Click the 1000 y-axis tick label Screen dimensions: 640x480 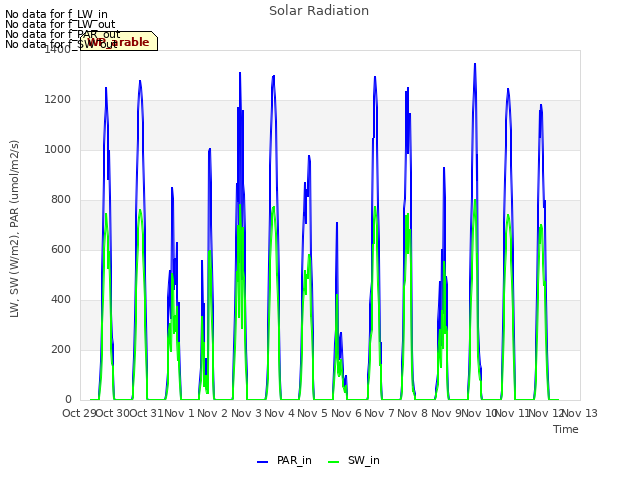58,149
